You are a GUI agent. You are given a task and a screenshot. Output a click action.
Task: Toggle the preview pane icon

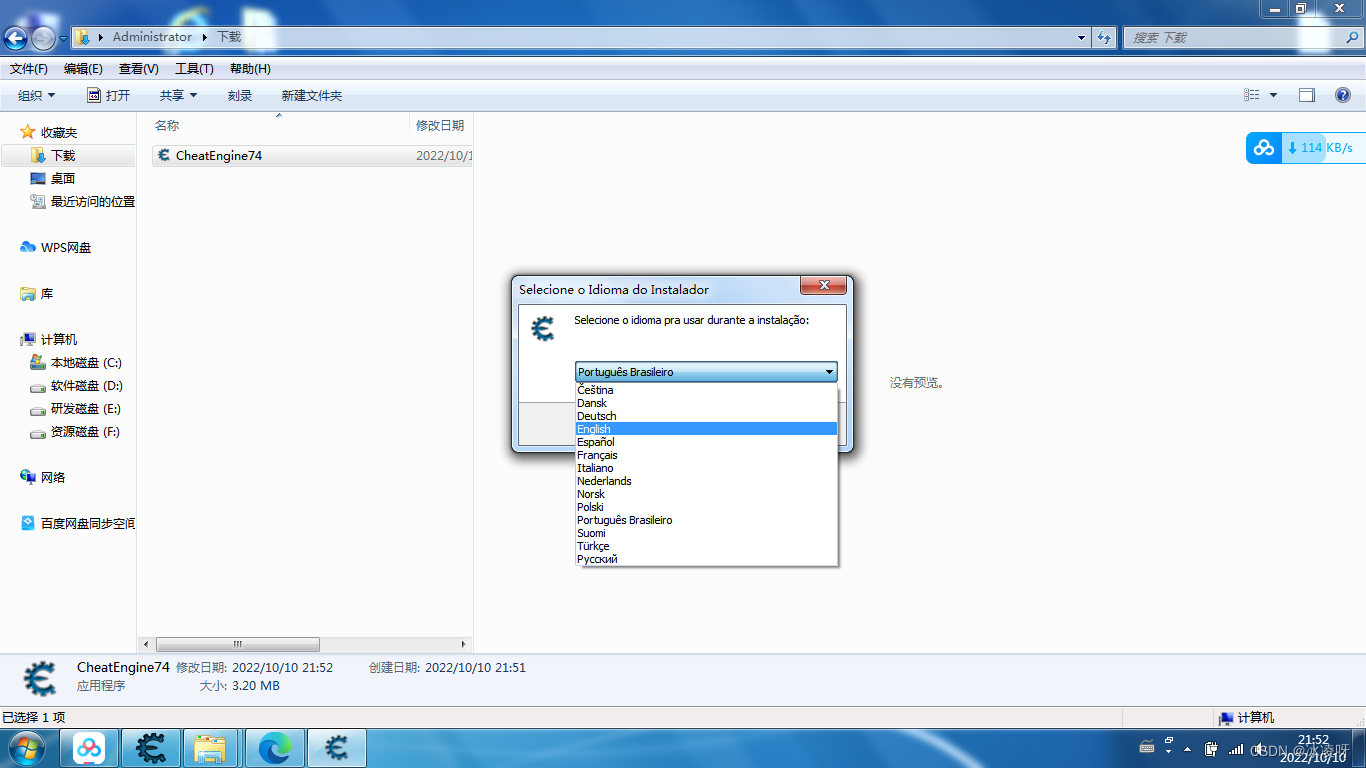point(1307,95)
